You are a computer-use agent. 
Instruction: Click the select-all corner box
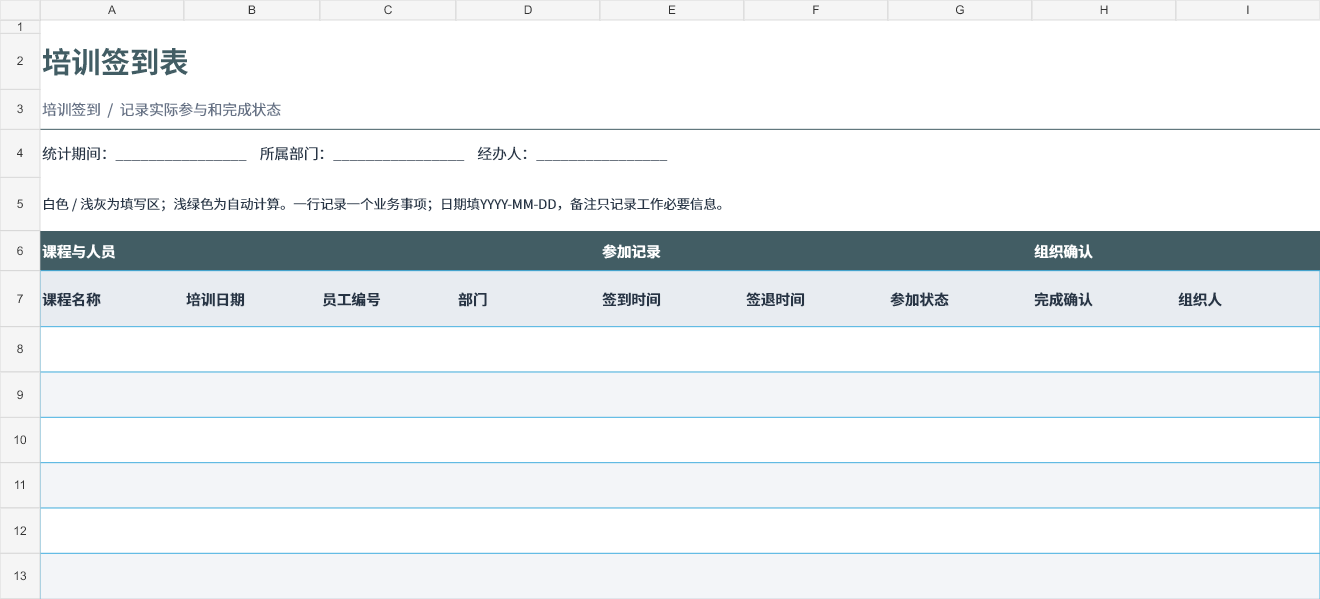20,10
